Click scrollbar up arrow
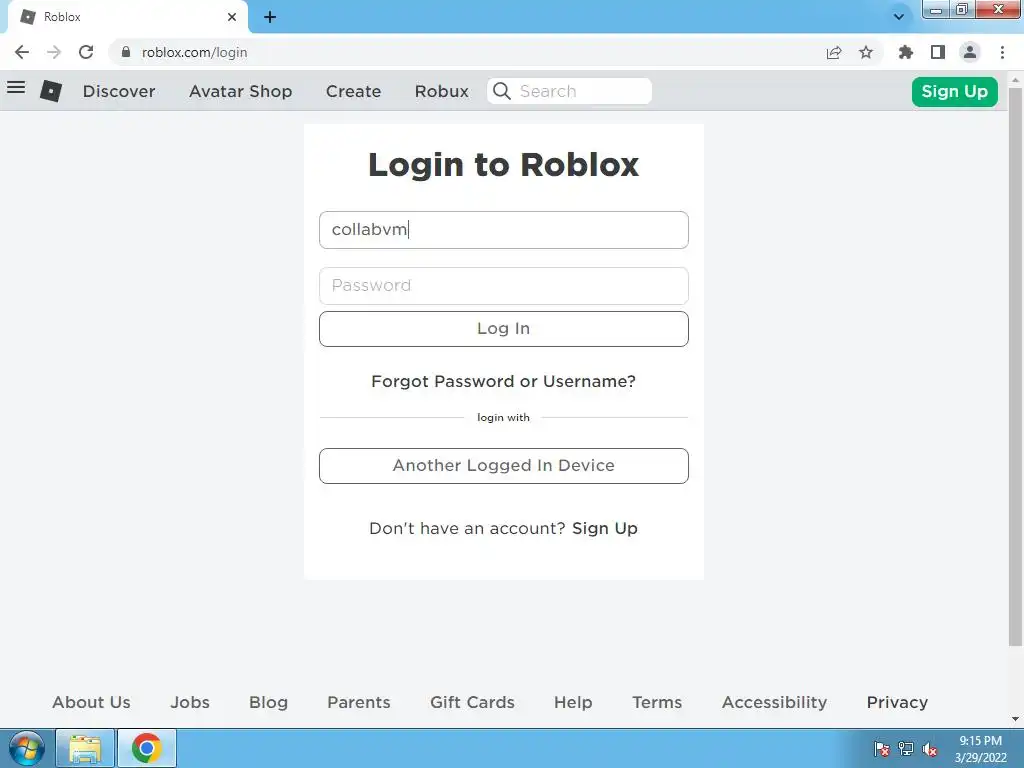The height and width of the screenshot is (768, 1024). click(1015, 80)
